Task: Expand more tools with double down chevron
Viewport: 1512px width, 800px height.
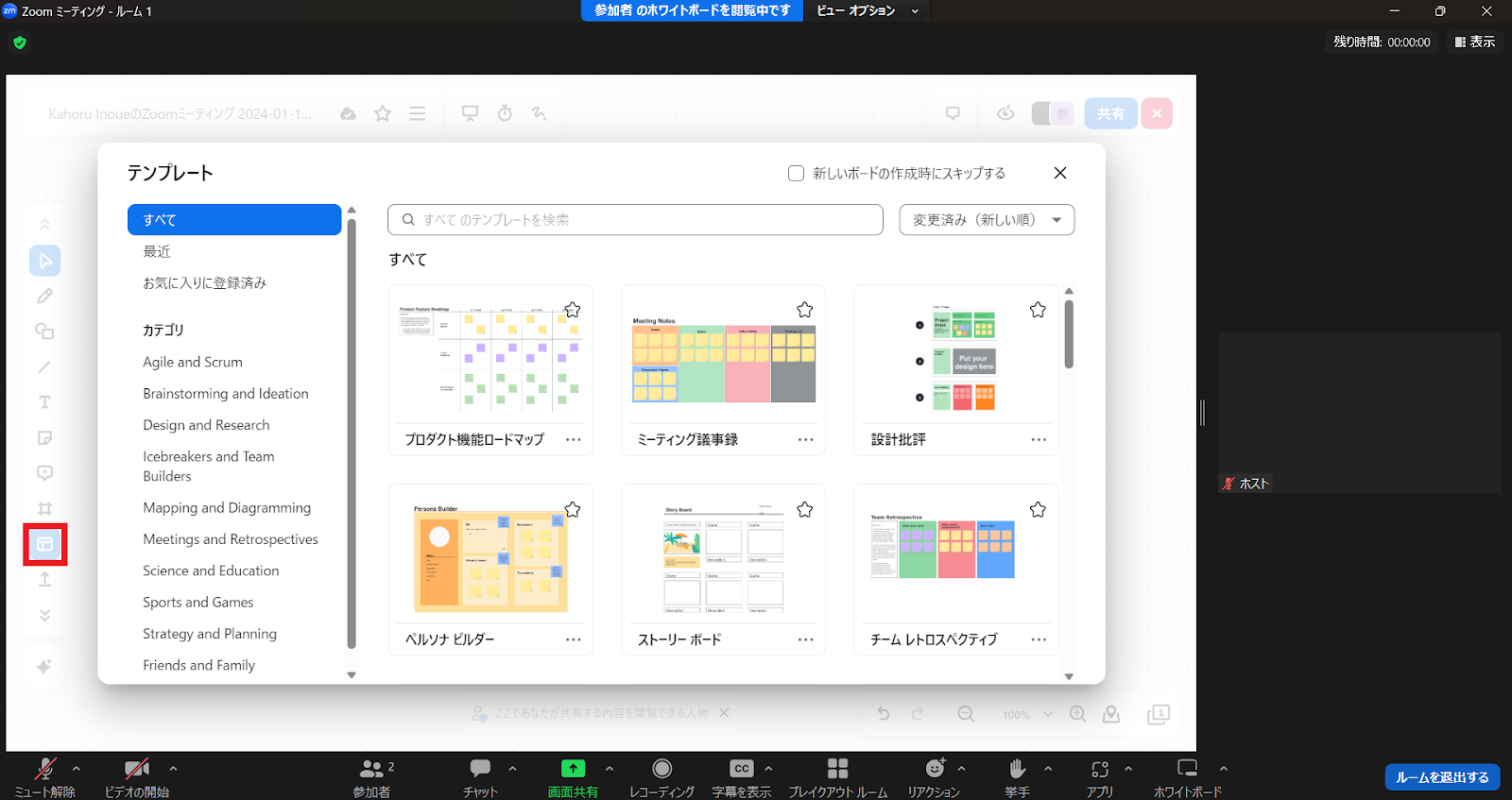Action: pos(45,615)
